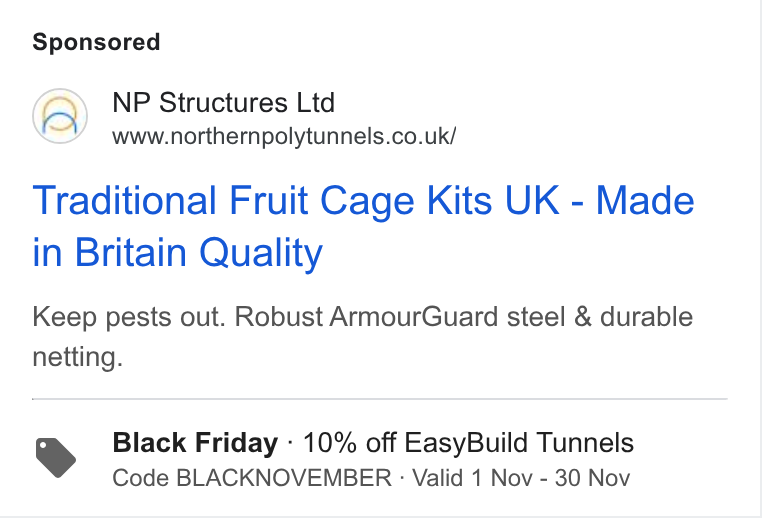Click the word 'Tunnels' in the promotion line
762x518 pixels.
[585, 443]
